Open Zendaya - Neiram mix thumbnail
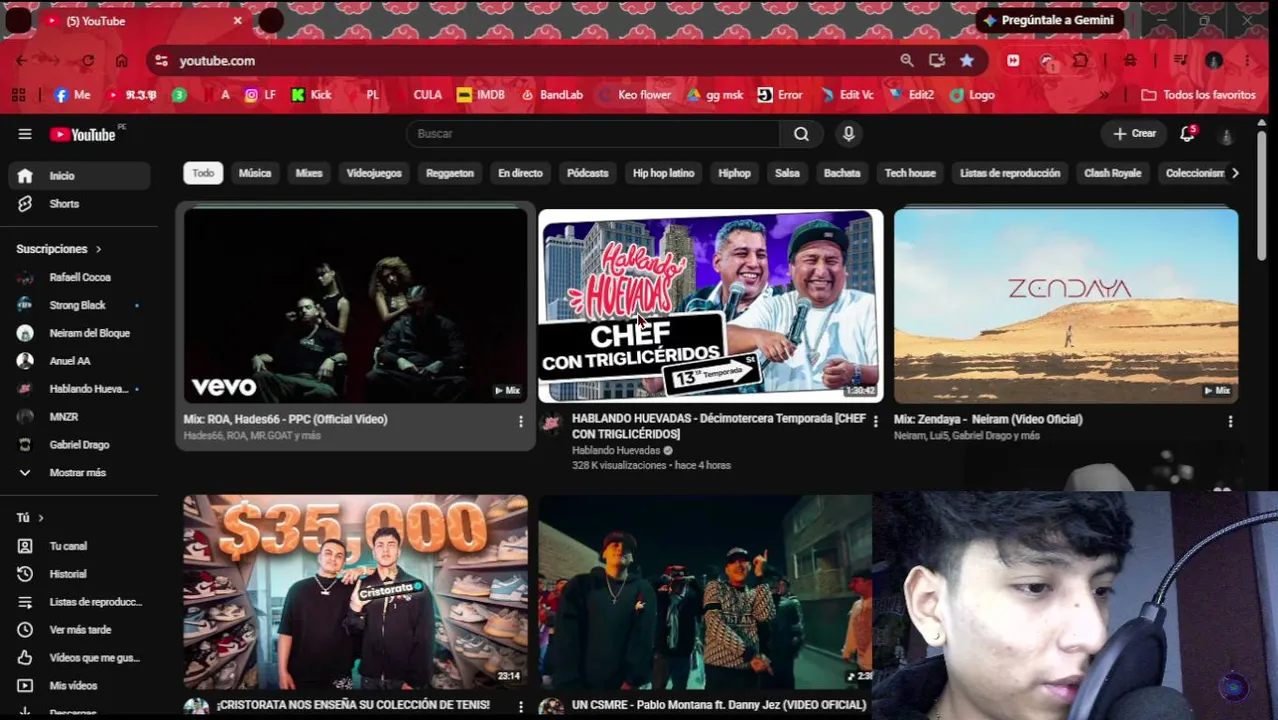This screenshot has width=1278, height=720. 1066,305
